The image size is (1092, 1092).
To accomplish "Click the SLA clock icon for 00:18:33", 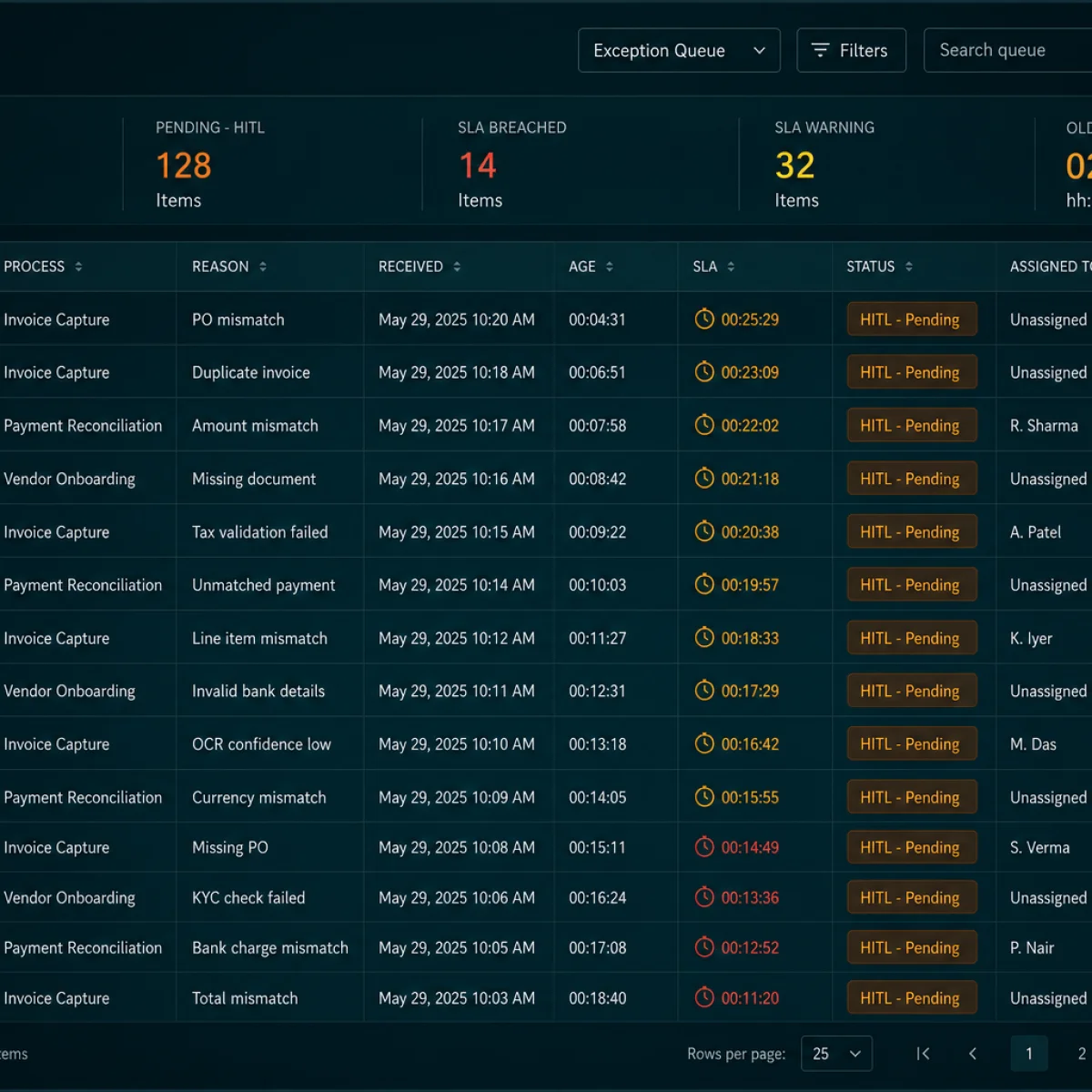I will [704, 638].
